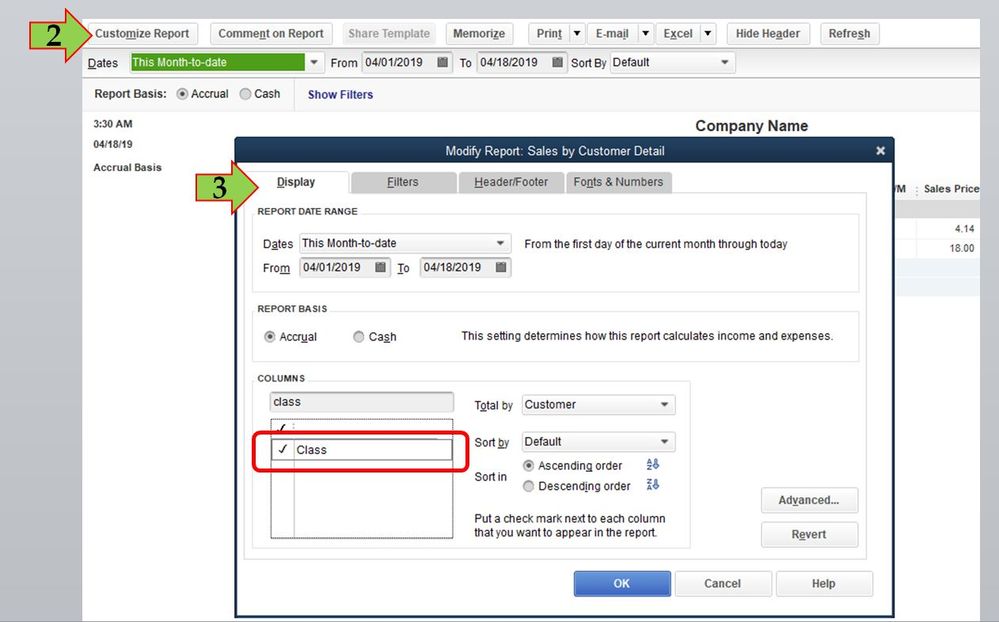Screen dimensions: 999x622
Task: Click the Hide Header button
Action: (x=768, y=34)
